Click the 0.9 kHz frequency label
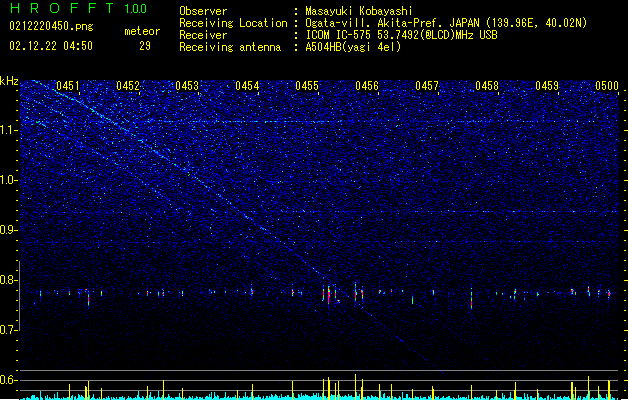This screenshot has width=629, height=400. 9,230
